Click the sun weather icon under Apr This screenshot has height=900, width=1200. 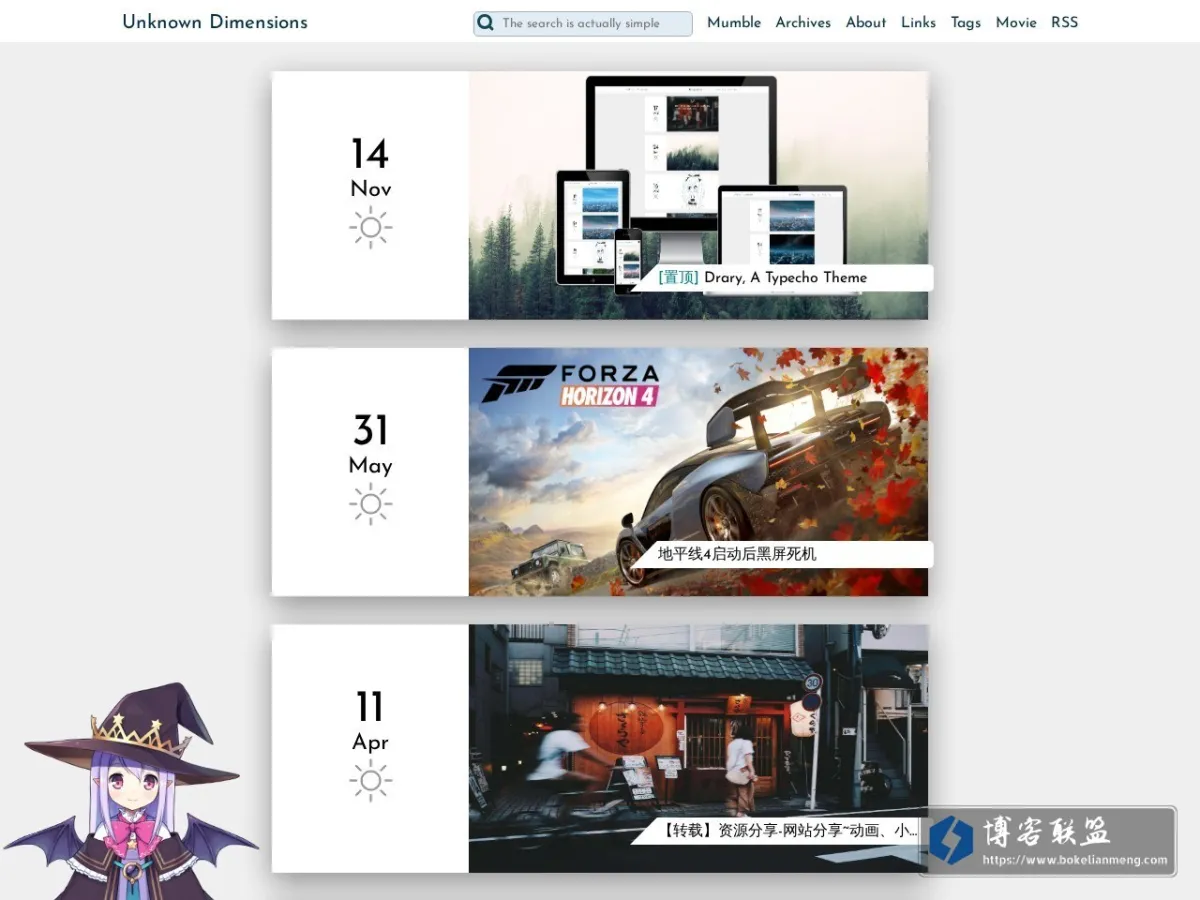[x=371, y=781]
